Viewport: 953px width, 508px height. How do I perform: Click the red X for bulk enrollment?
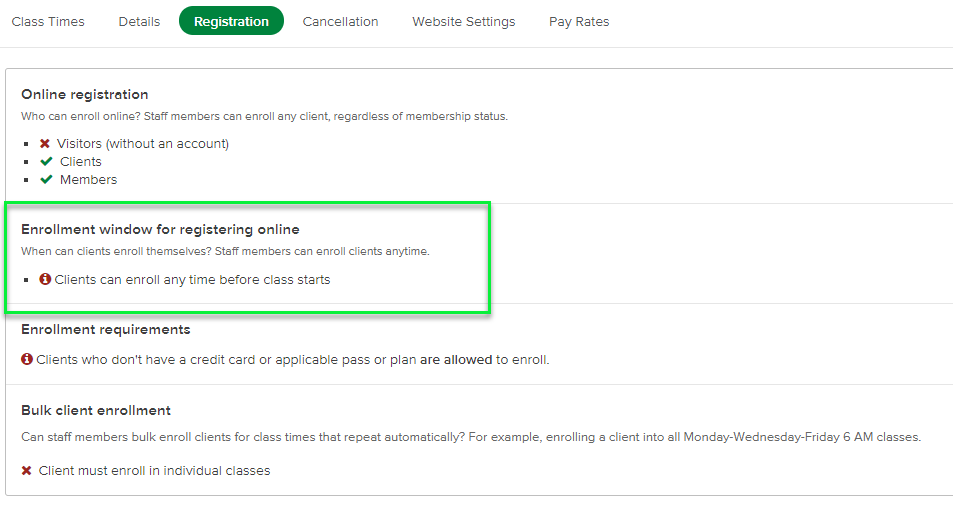27,471
